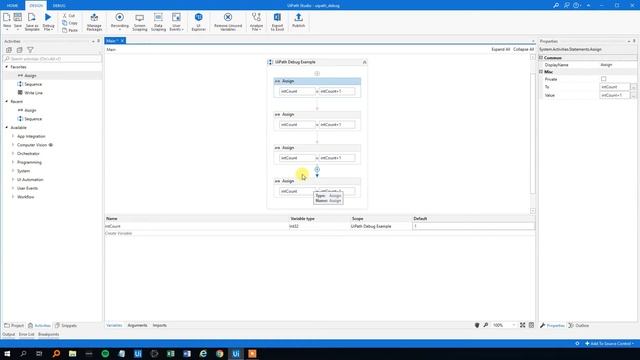Image resolution: width=640 pixels, height=360 pixels.
Task: Collapse UiPath Debug Example sequence
Action: [x=364, y=62]
